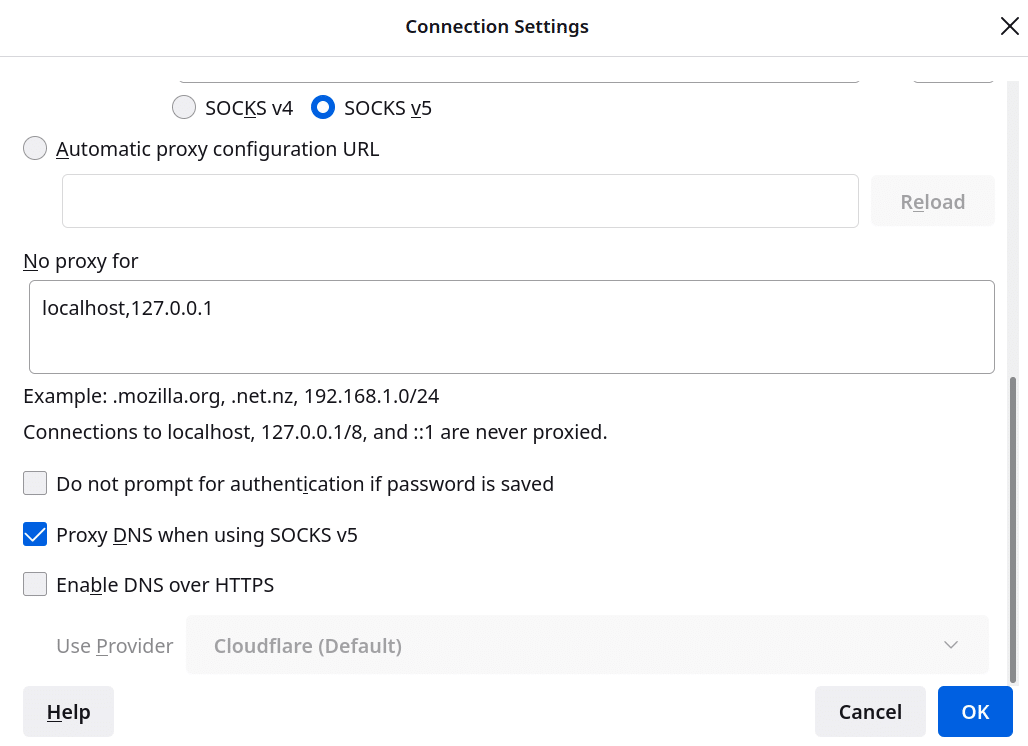The image size is (1028, 746).
Task: Choose Automatic proxy configuration URL option
Action: click(x=36, y=149)
